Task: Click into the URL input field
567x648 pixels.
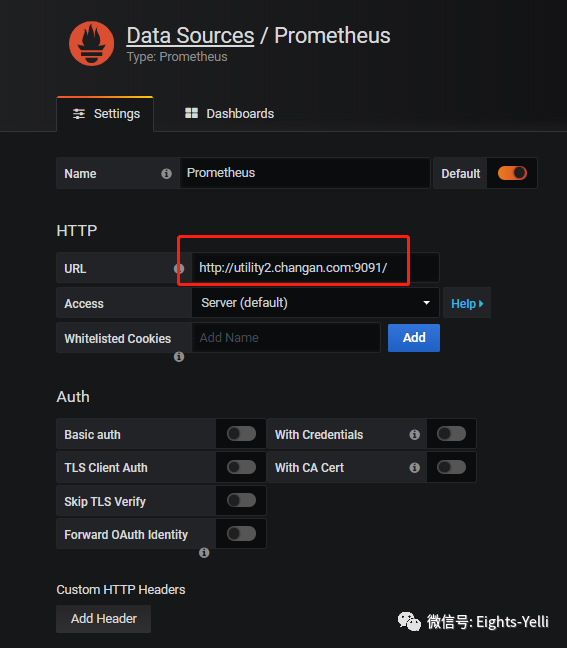Action: click(315, 268)
